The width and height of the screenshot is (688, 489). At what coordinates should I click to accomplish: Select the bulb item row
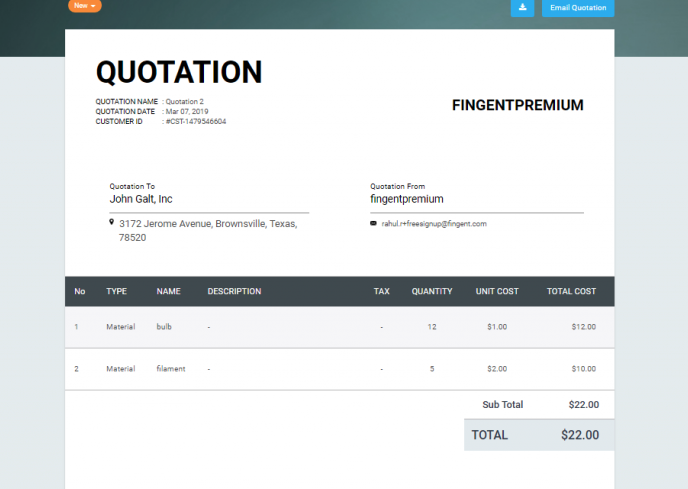(x=339, y=327)
